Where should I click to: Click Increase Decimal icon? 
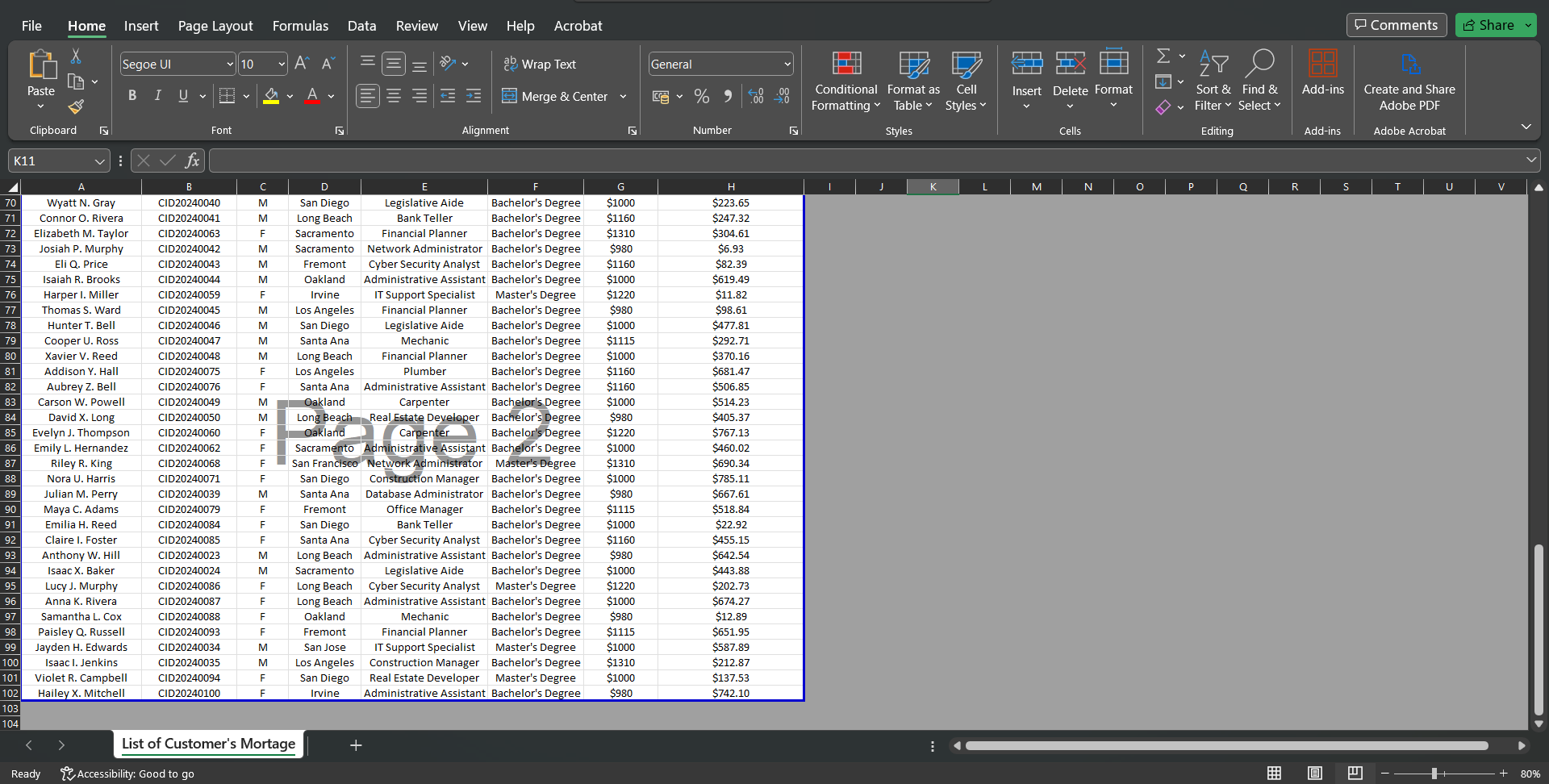[x=756, y=97]
